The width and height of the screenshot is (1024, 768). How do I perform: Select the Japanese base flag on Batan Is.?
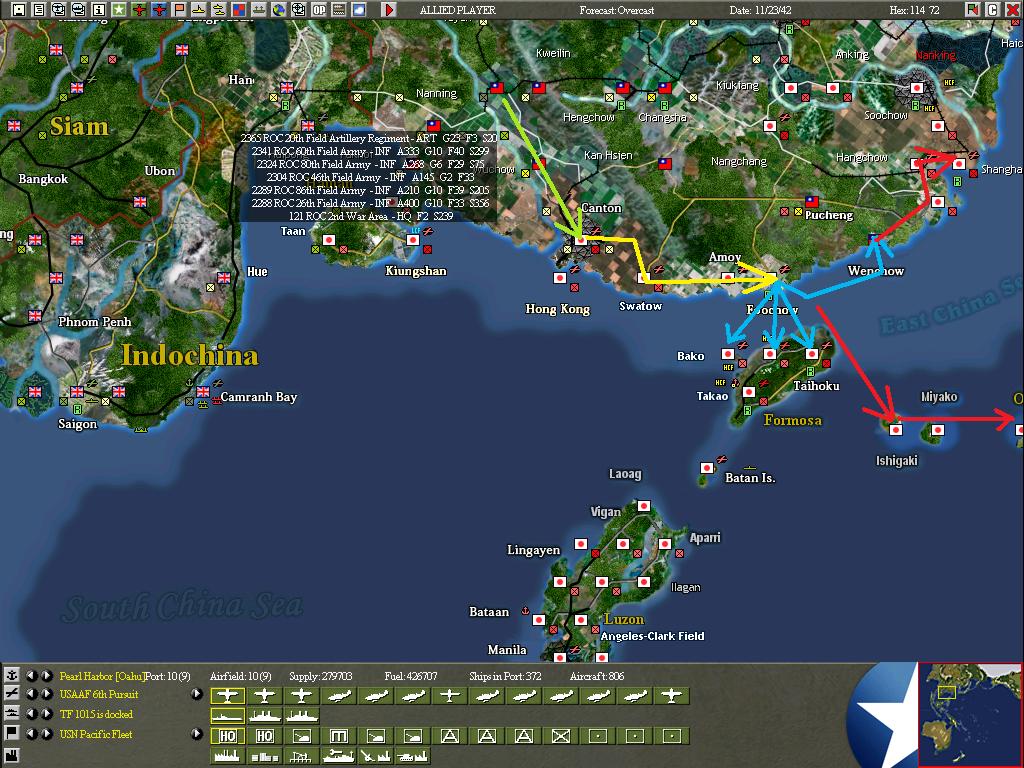707,468
